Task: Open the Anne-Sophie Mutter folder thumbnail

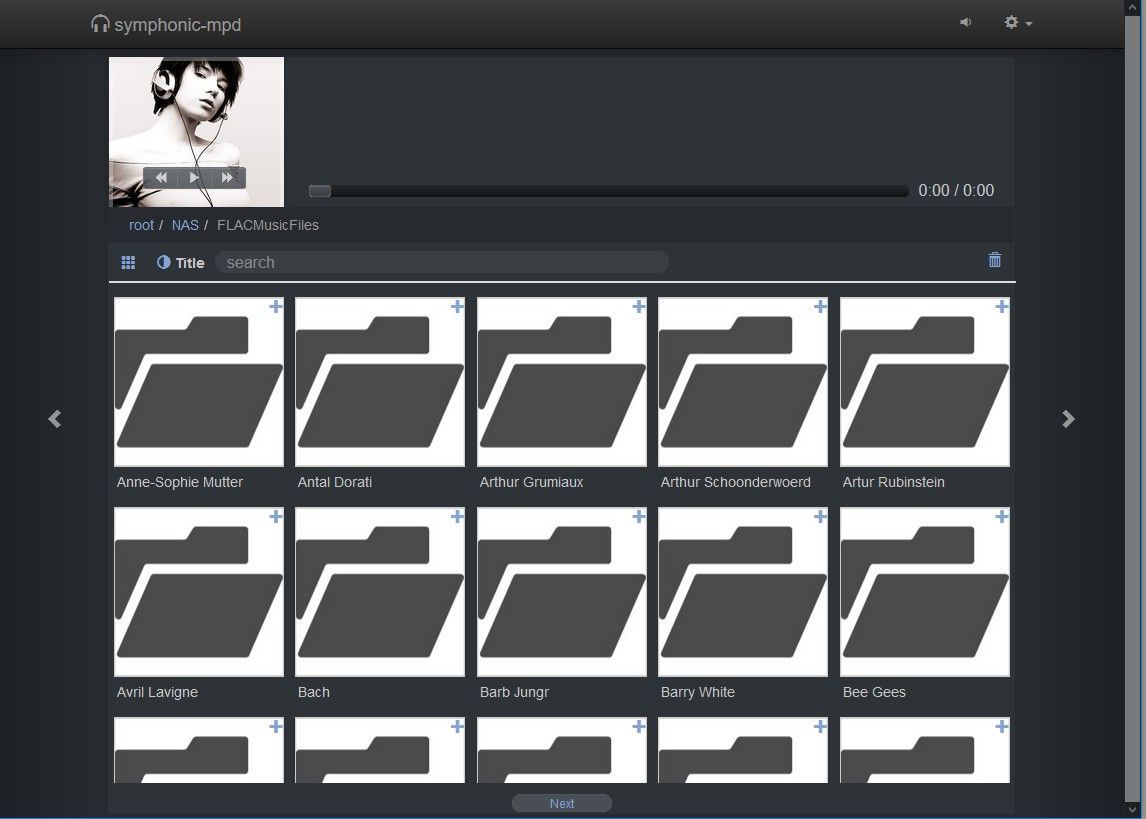Action: point(199,382)
